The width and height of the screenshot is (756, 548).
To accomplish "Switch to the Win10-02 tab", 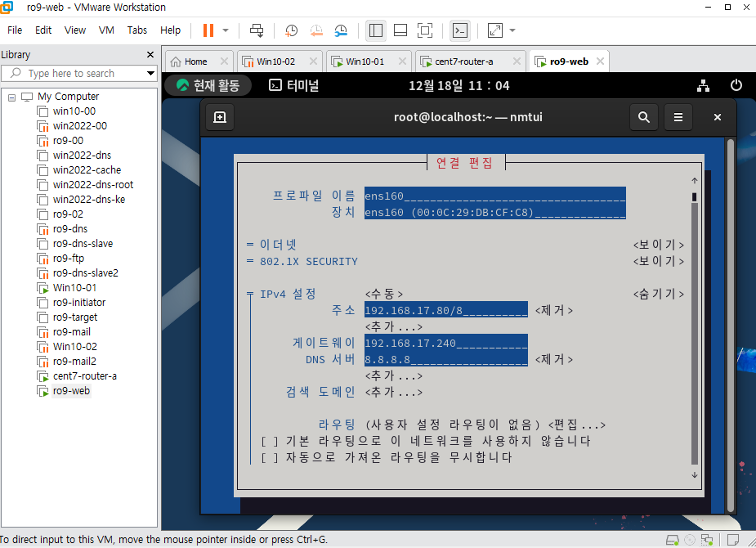I will pyautogui.click(x=275, y=62).
